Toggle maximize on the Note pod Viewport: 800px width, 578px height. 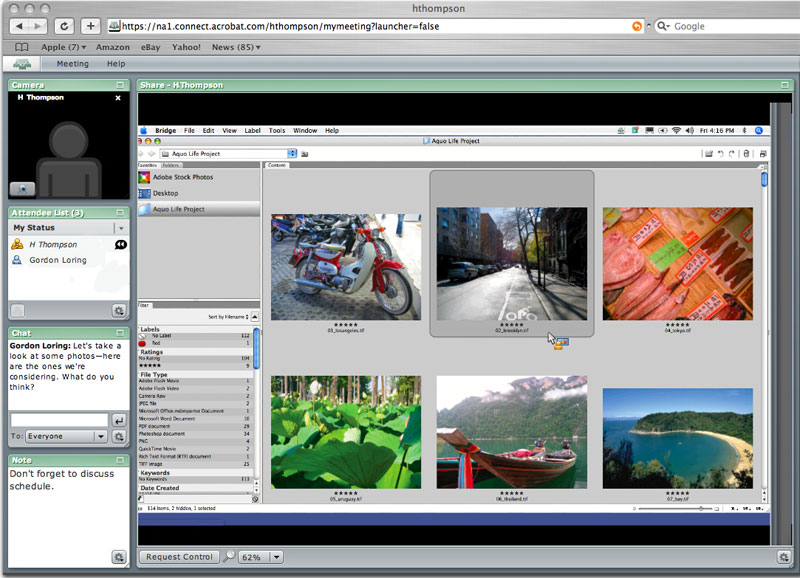pos(120,460)
